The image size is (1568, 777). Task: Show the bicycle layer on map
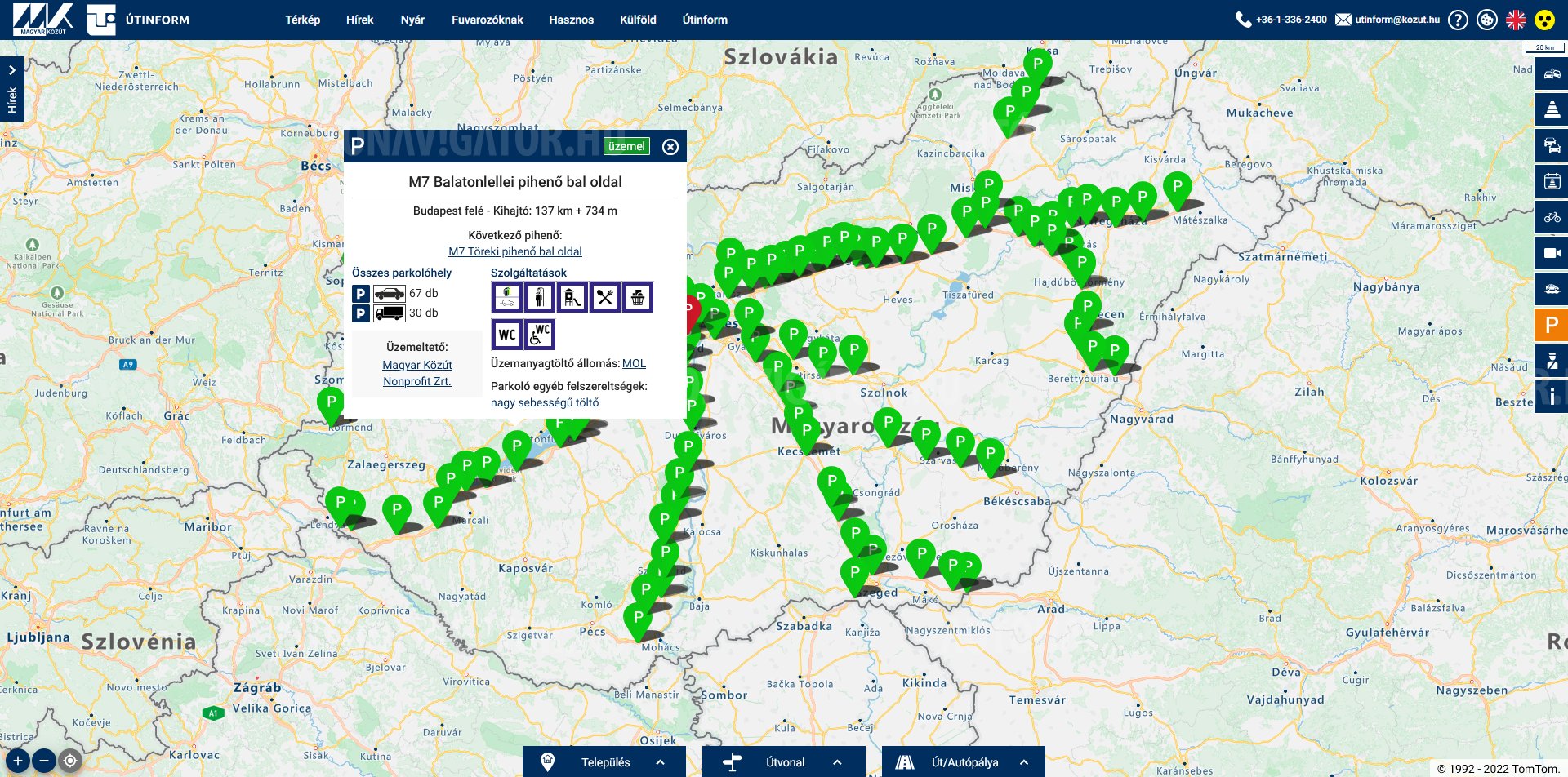click(1552, 217)
